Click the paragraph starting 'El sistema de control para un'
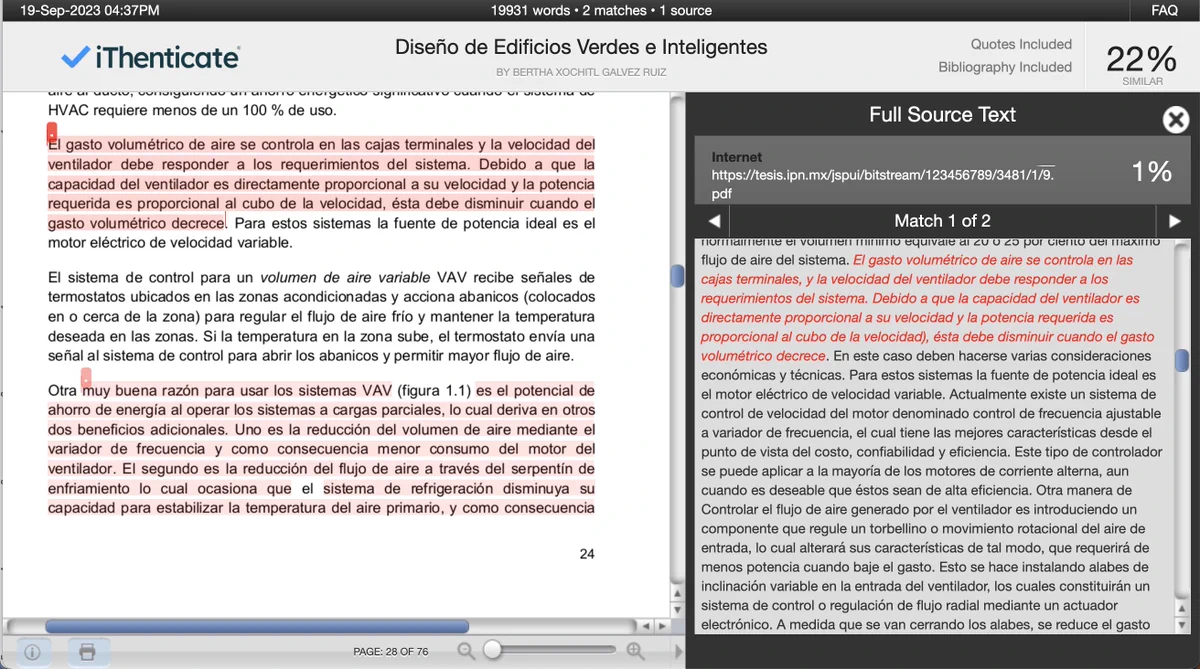This screenshot has height=669, width=1200. click(x=321, y=316)
